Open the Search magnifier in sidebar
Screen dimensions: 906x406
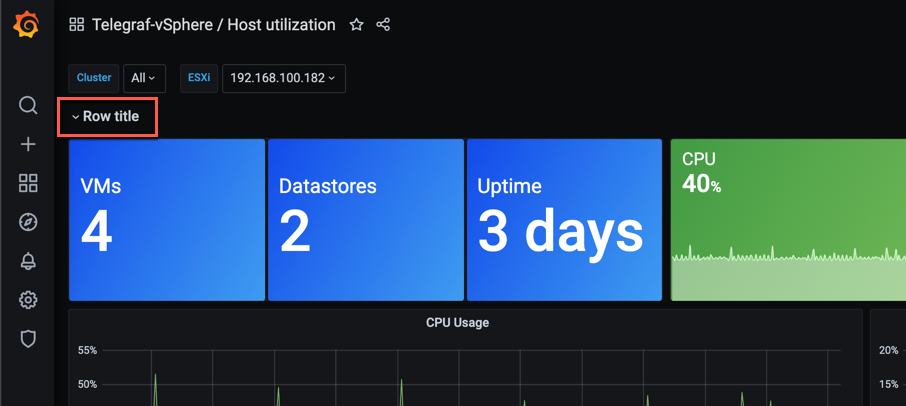tap(28, 106)
